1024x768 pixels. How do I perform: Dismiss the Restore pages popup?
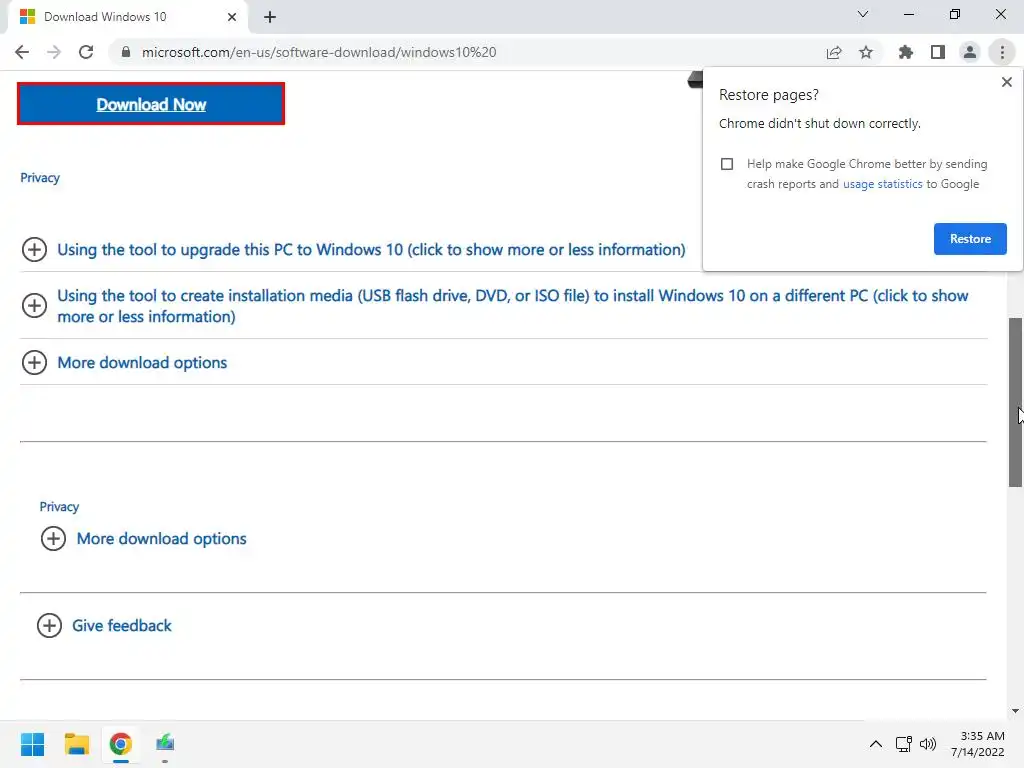1006,82
